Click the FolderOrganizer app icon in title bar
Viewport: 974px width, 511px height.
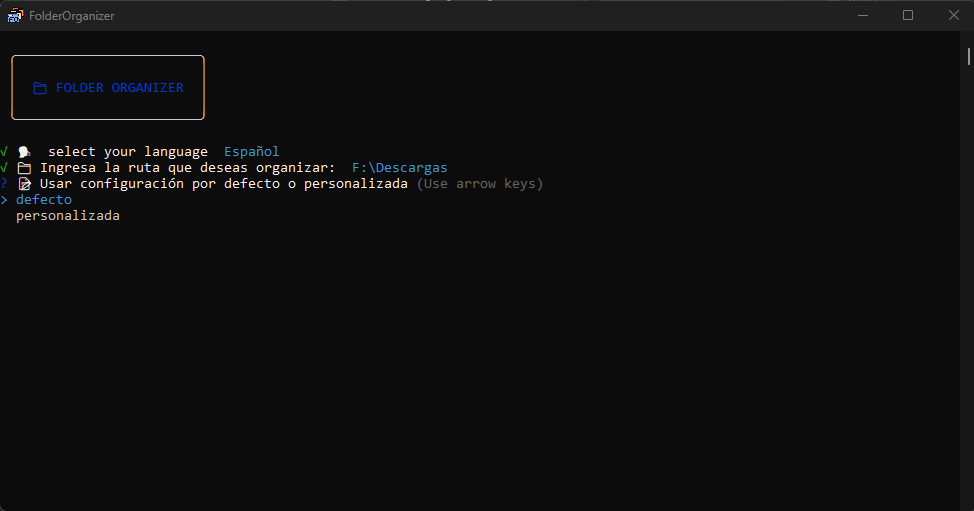tap(15, 16)
